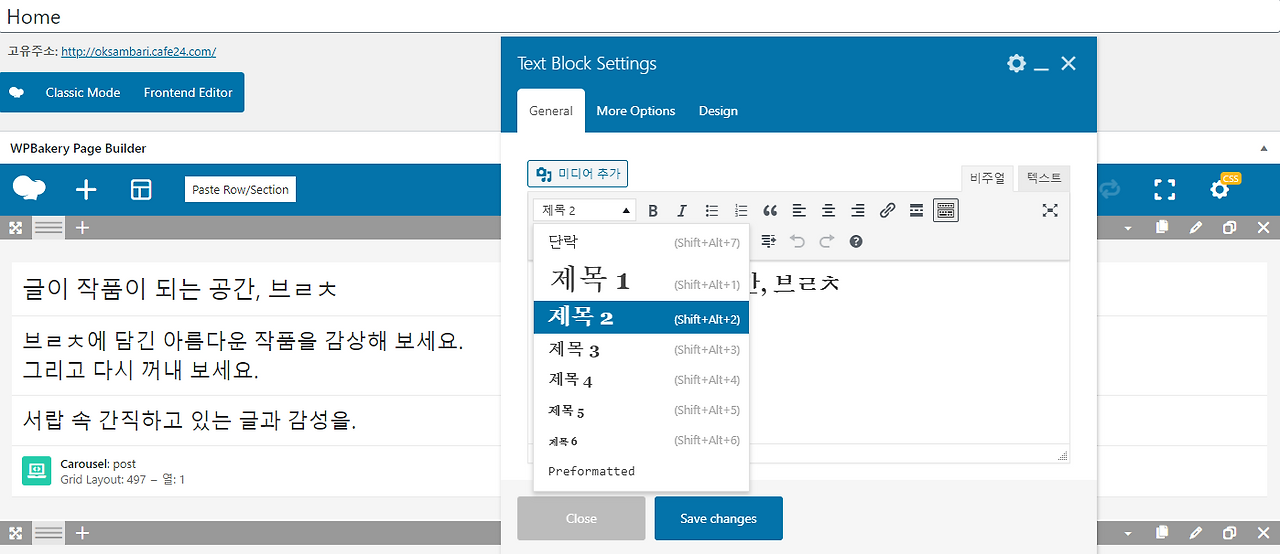Insert a bulleted list

click(x=712, y=210)
